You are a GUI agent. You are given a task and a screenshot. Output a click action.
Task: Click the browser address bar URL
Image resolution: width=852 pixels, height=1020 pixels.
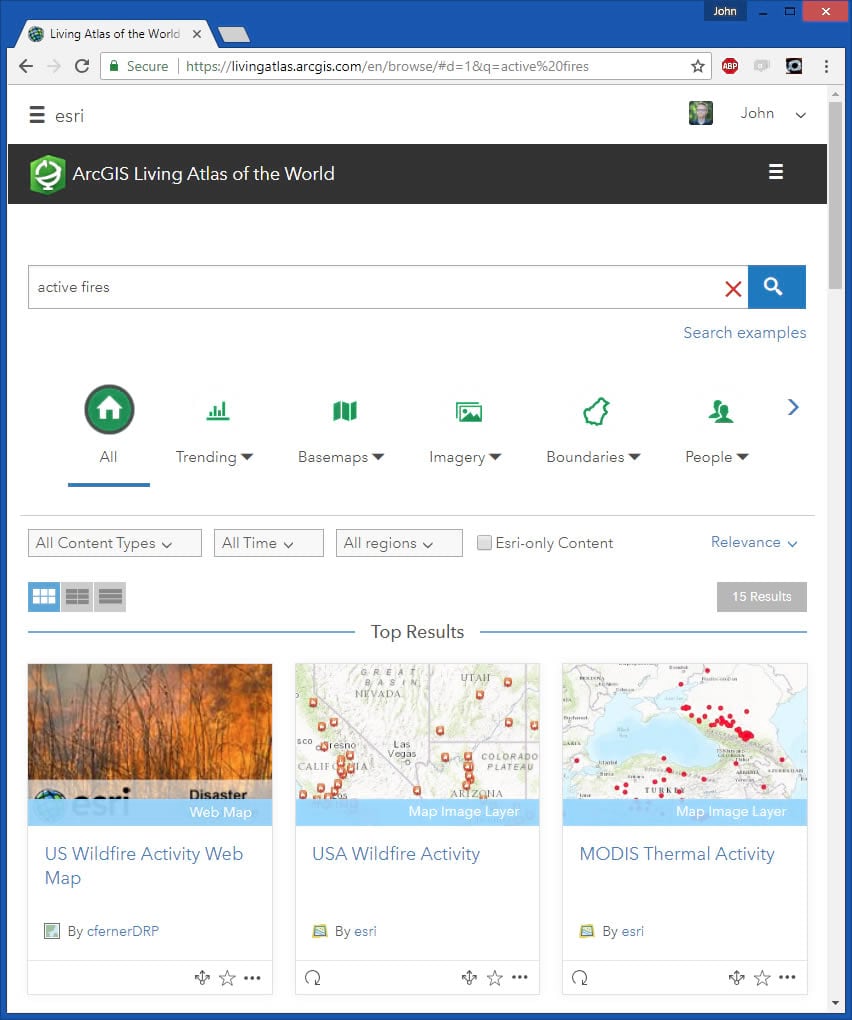coord(387,66)
